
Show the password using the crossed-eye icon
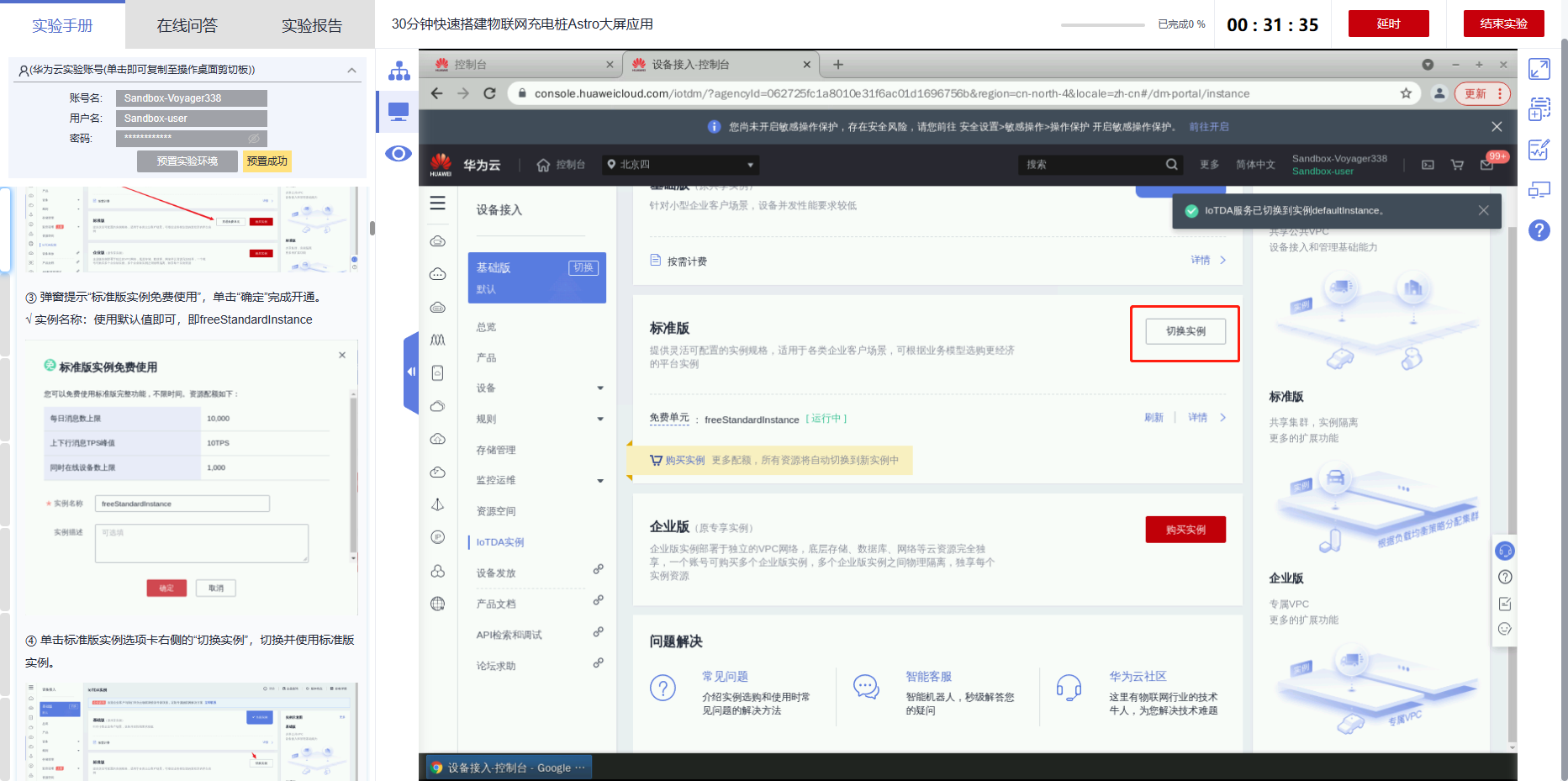pyautogui.click(x=254, y=139)
